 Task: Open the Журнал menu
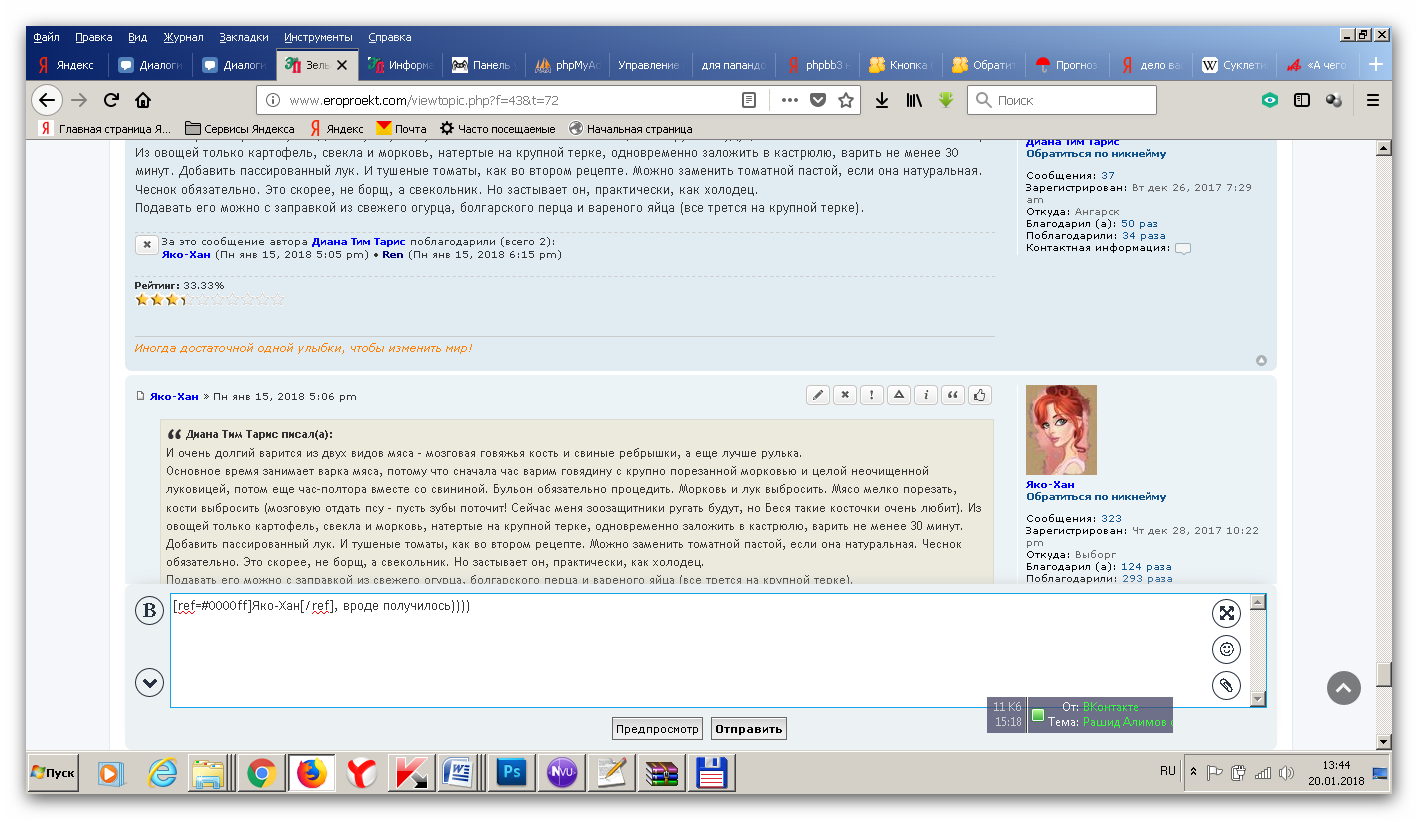(x=183, y=37)
